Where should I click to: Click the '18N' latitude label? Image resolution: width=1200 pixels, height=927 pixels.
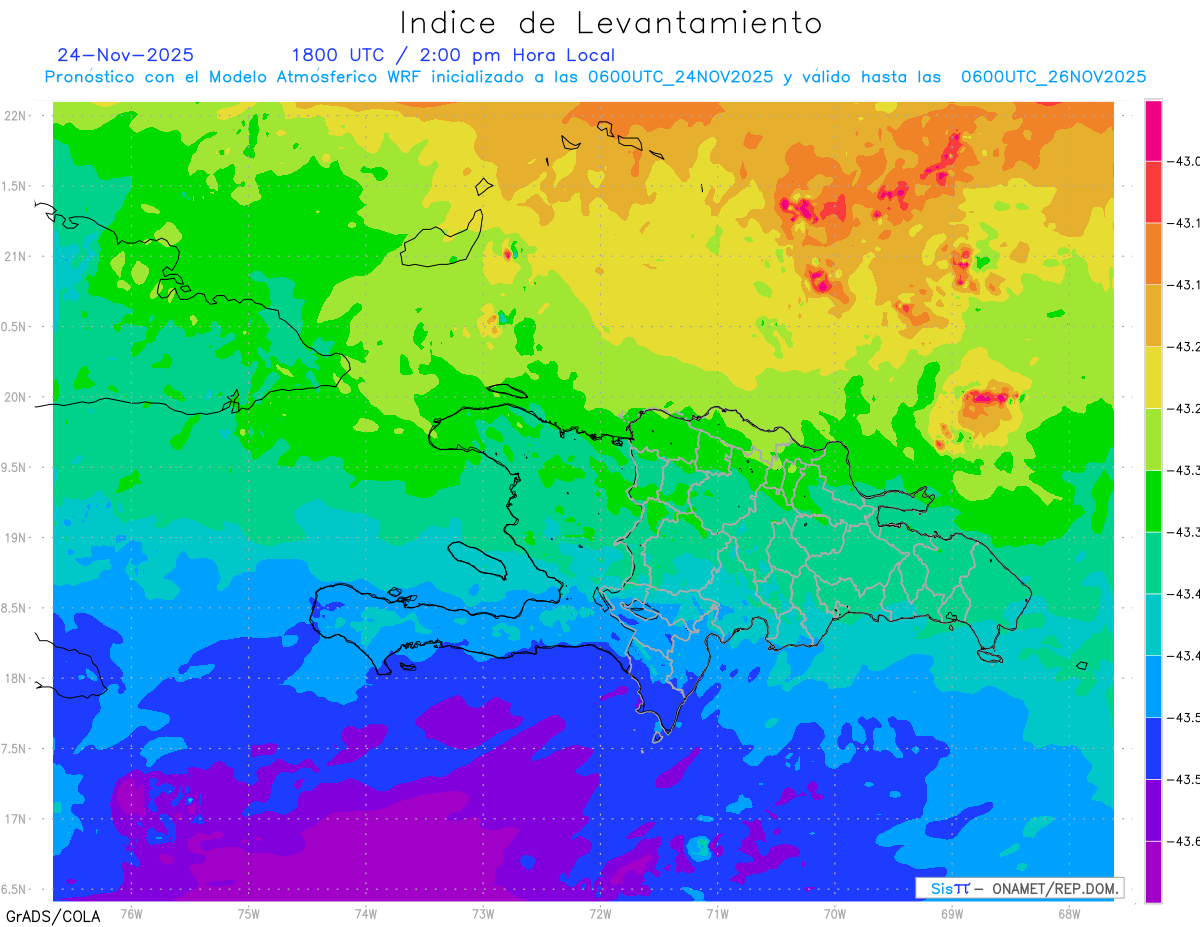coord(16,678)
